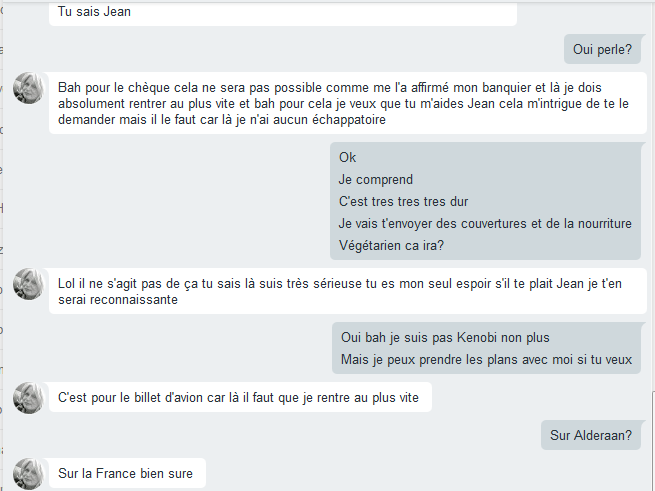
Task: Click the 'Sur Alderaan?' reply bubble
Action: point(591,435)
